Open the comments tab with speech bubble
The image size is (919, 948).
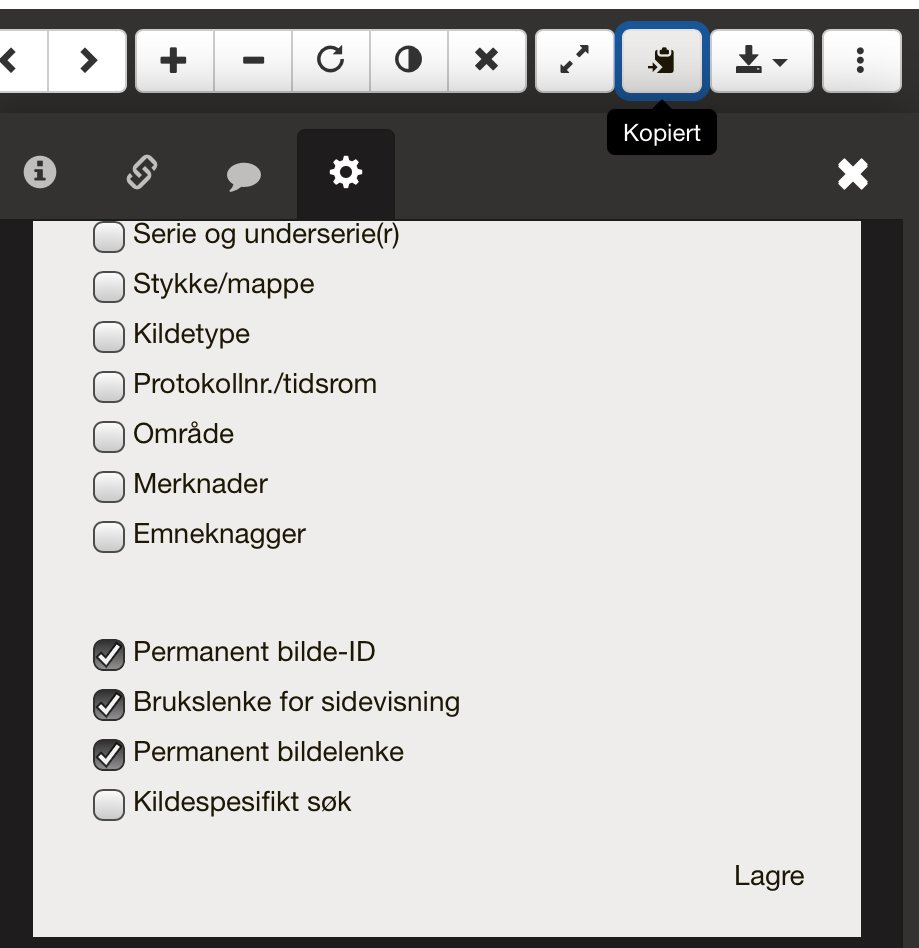tap(243, 176)
